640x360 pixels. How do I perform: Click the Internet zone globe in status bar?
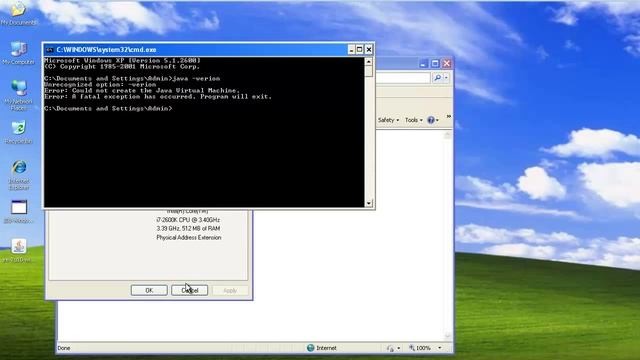click(x=311, y=348)
